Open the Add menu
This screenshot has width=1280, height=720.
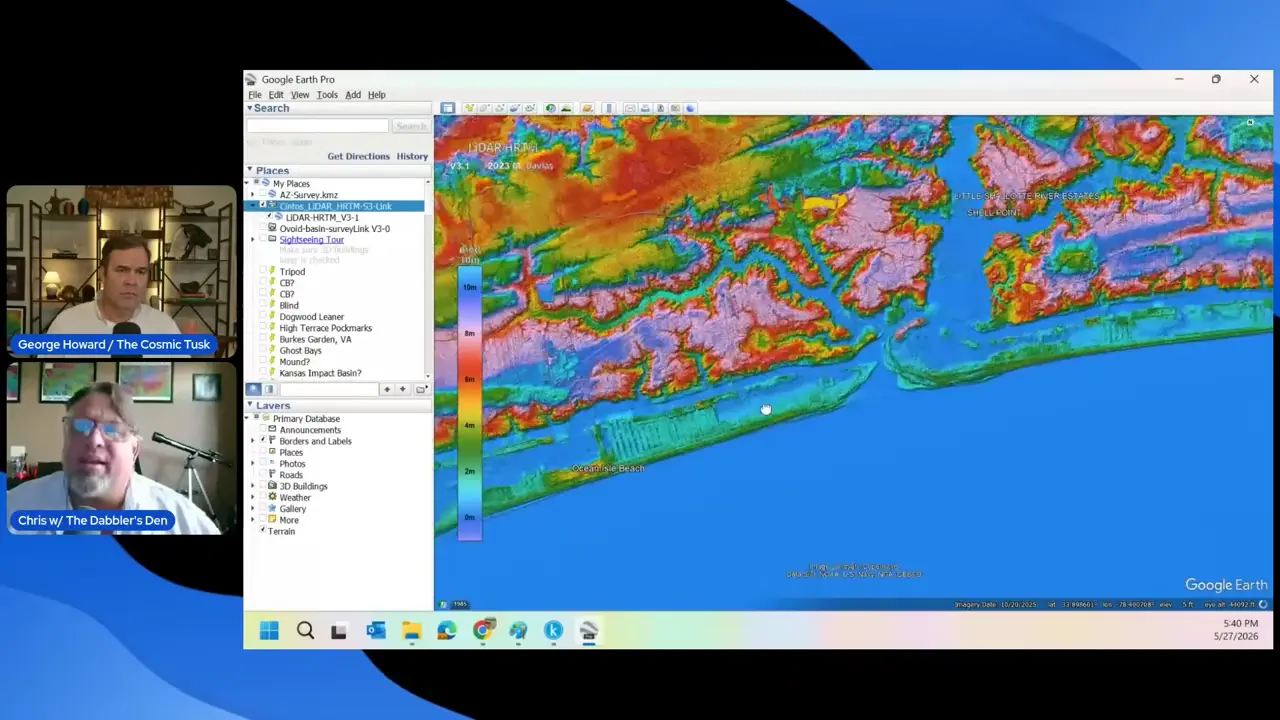[353, 95]
